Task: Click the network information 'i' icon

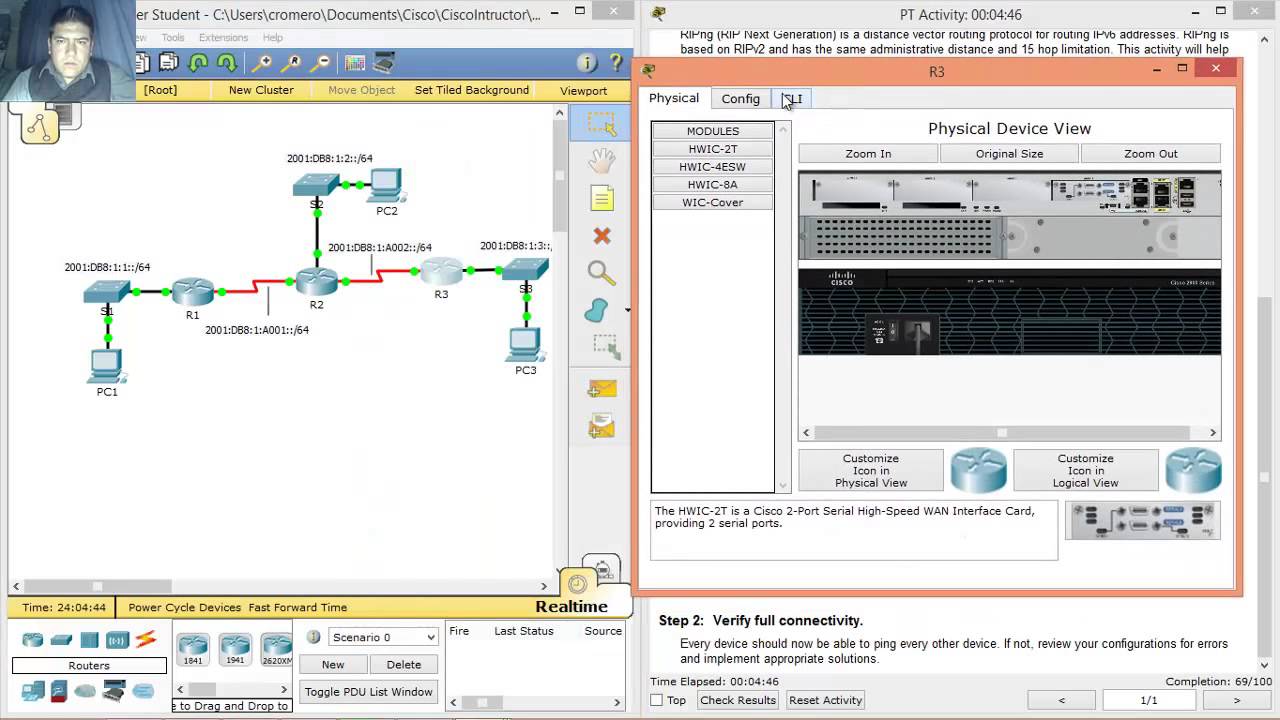Action: tap(587, 63)
